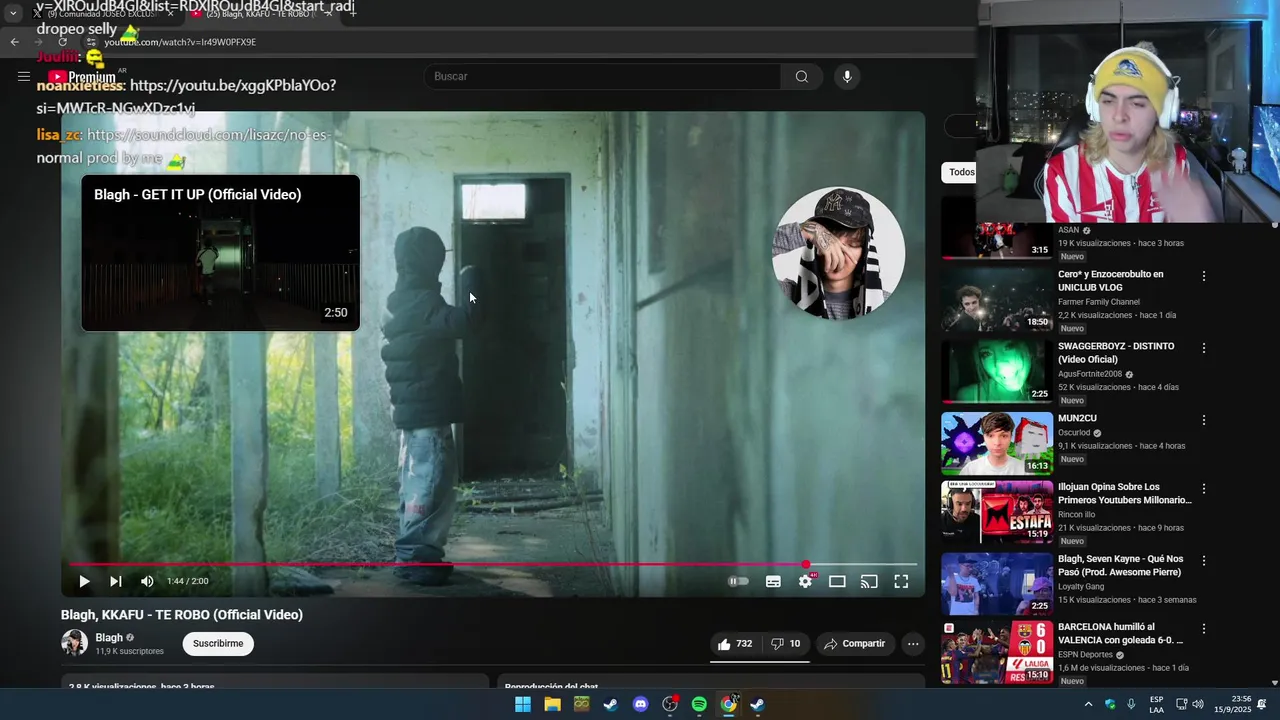The width and height of the screenshot is (1280, 720).
Task: Open the player settings gear
Action: click(x=806, y=581)
